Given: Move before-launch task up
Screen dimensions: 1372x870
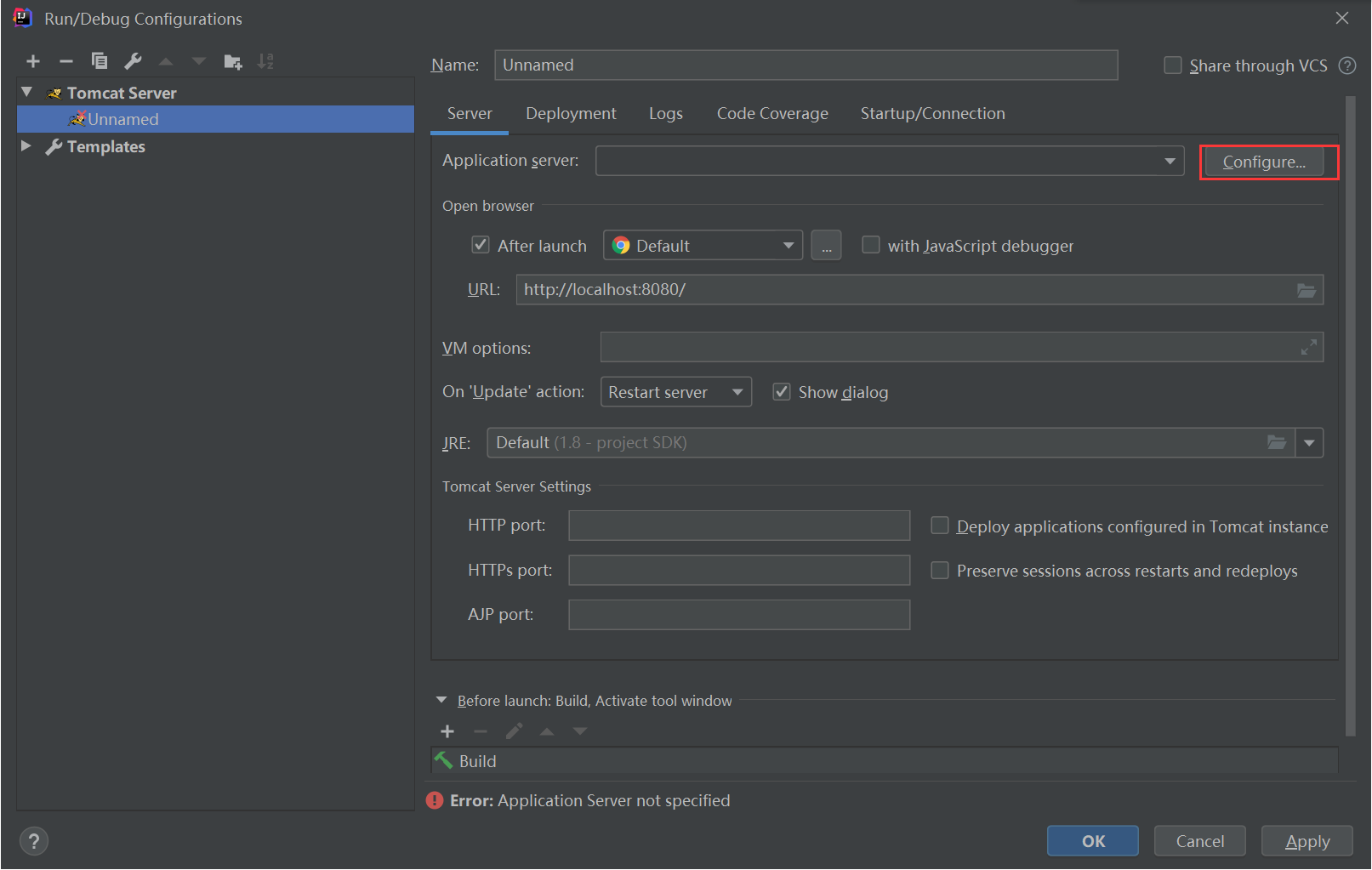Looking at the screenshot, I should [547, 731].
